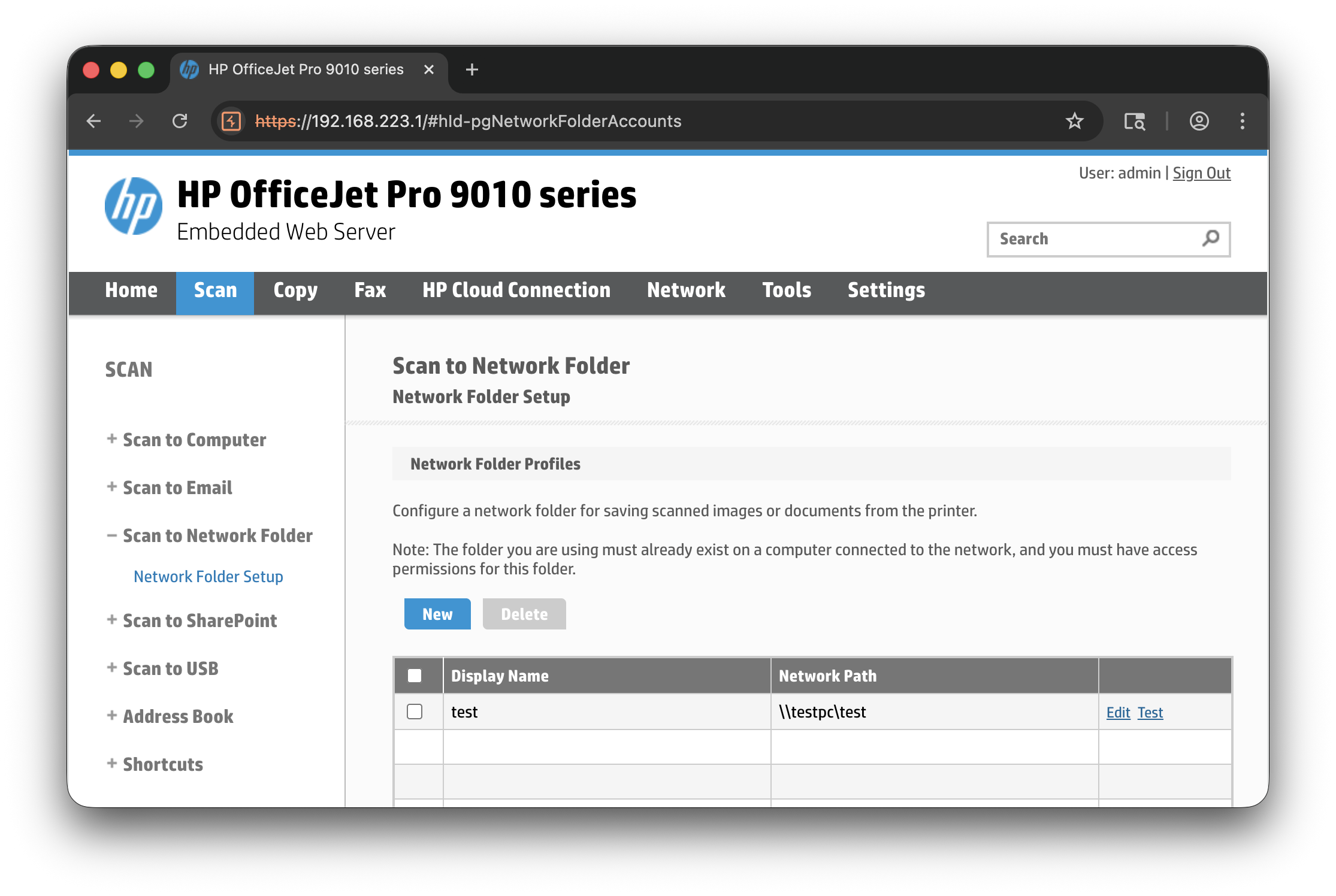Go to the Home tab

(x=131, y=290)
